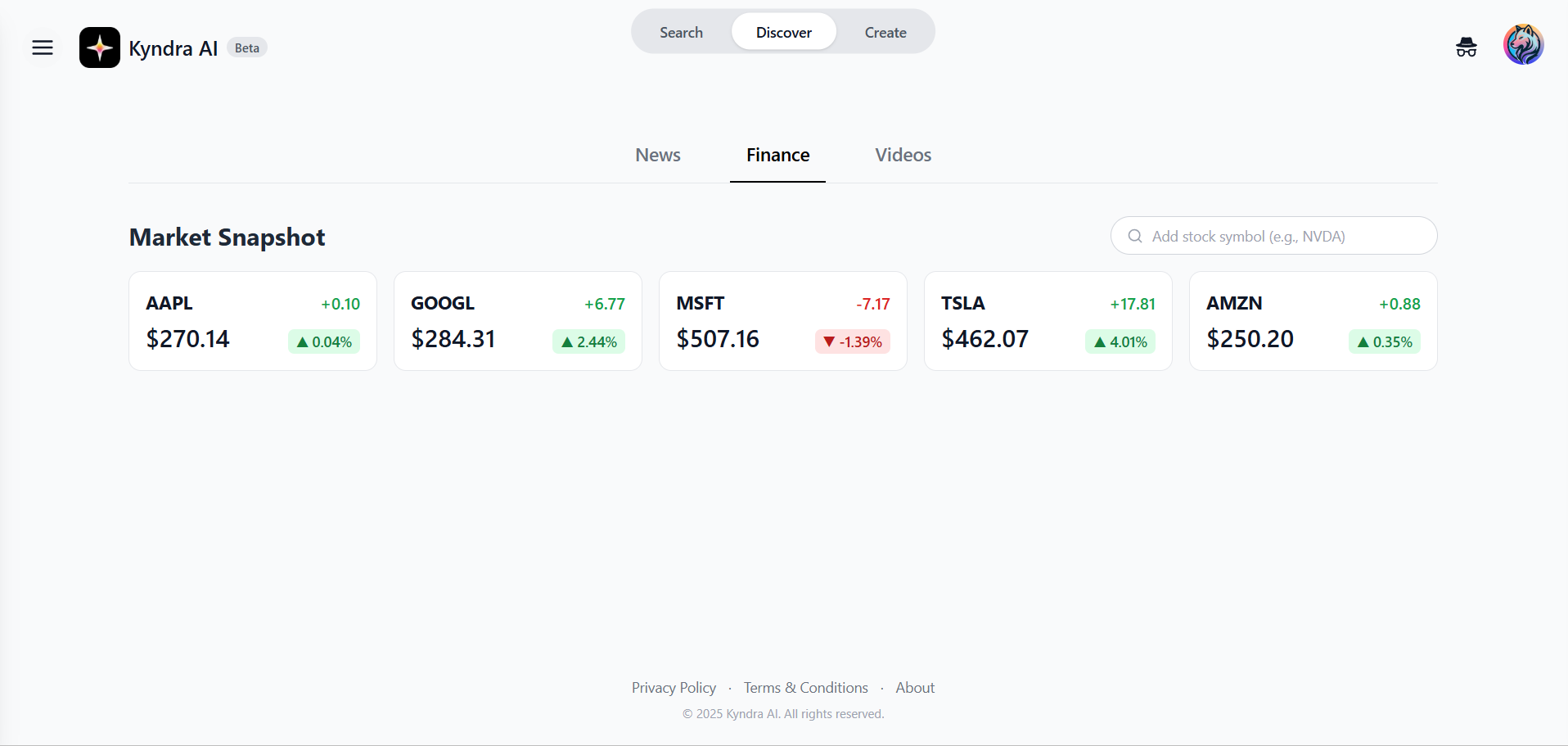Switch to Create mode
Screen dimensions: 1568x746
coord(885,32)
